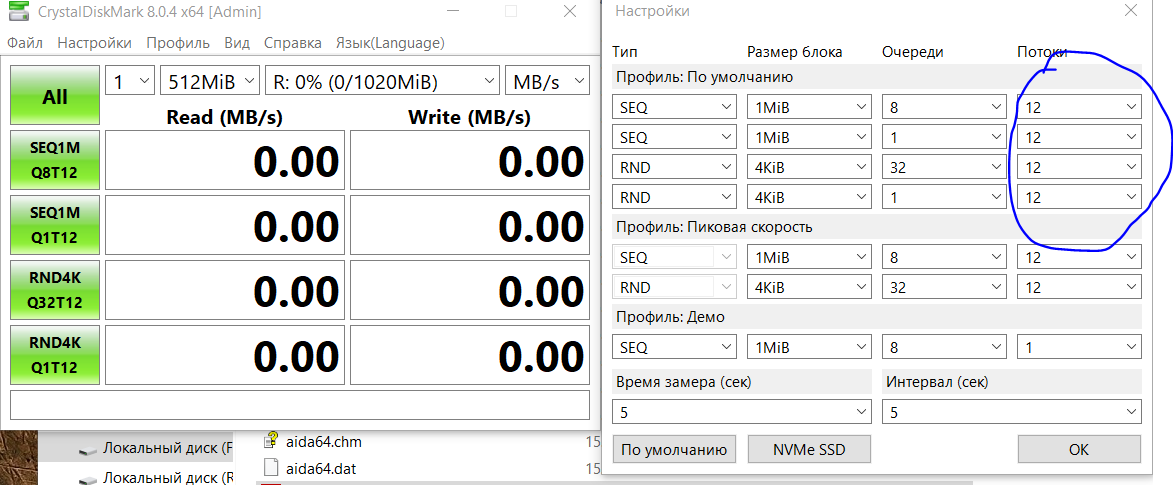Confirm settings with the OK button
Viewport: 1173px width, 485px height.
(1078, 450)
